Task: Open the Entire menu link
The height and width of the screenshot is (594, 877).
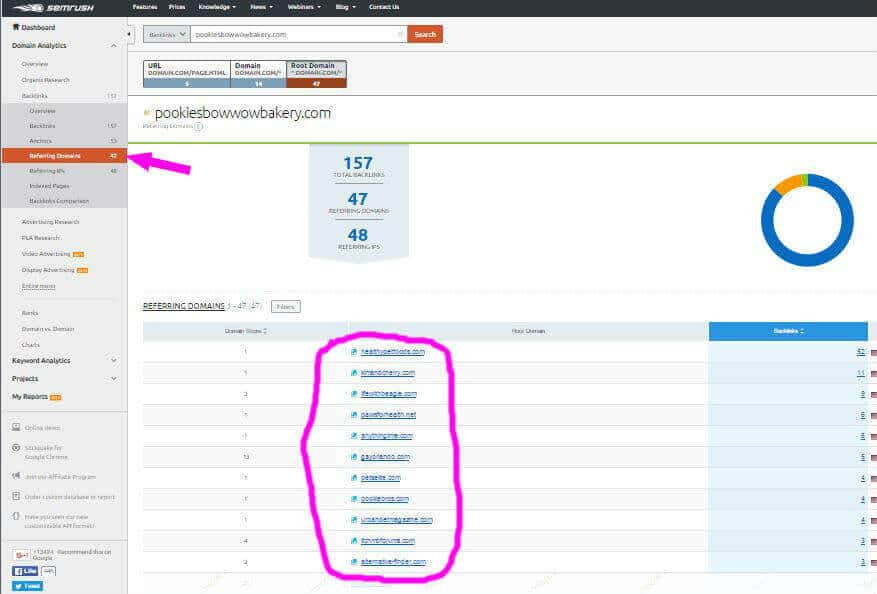Action: [39, 286]
